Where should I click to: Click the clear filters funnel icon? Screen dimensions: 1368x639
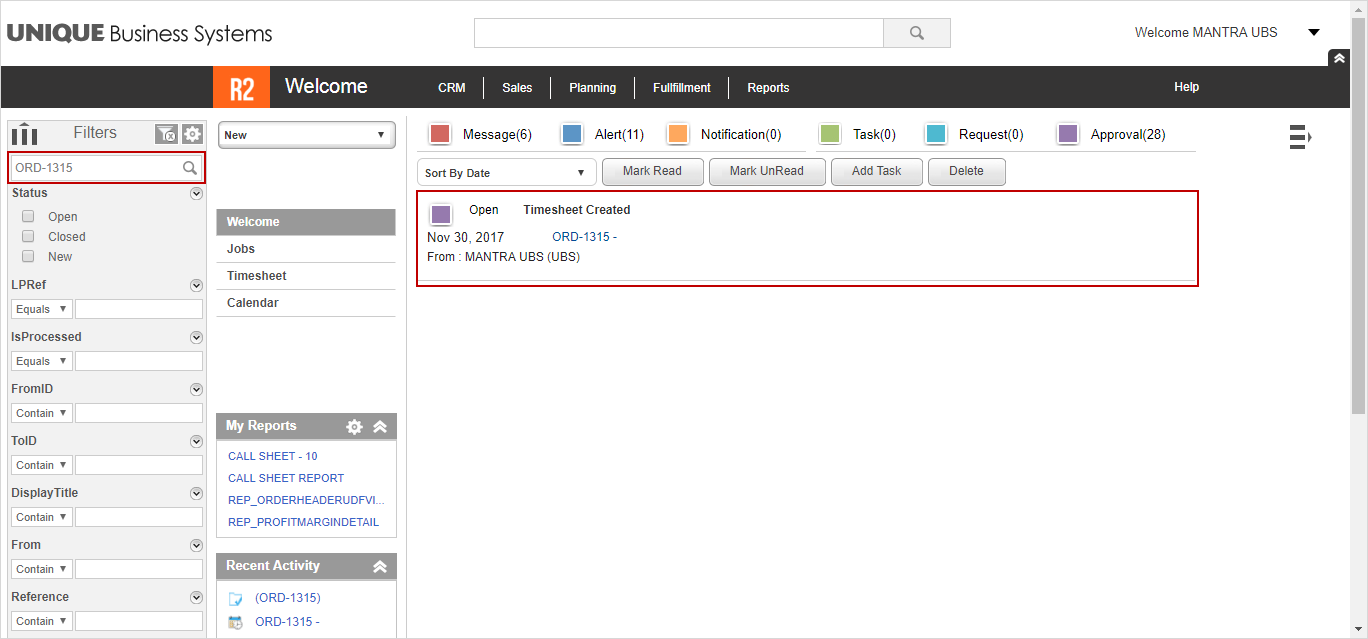(166, 134)
